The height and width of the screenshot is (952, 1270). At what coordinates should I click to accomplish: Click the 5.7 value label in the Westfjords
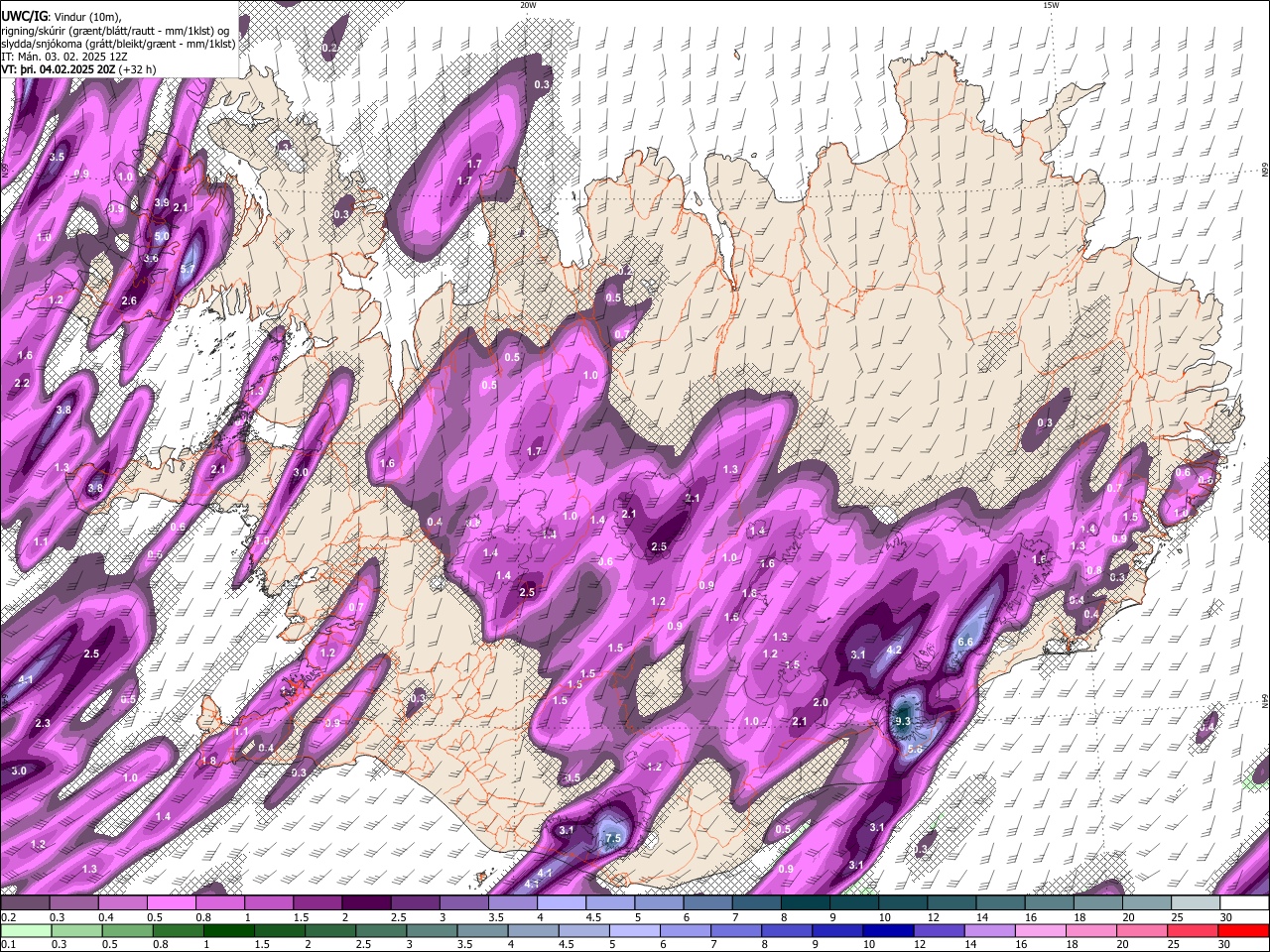point(188,269)
